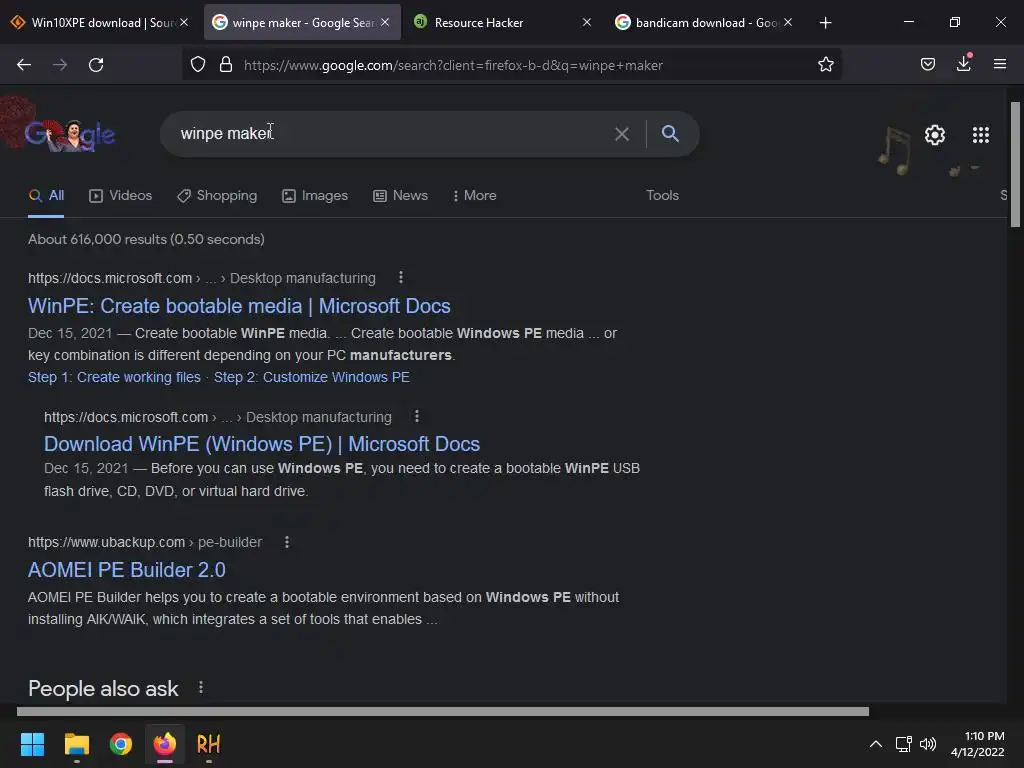Image resolution: width=1024 pixels, height=768 pixels.
Task: Launch File Explorer from taskbar
Action: point(76,744)
